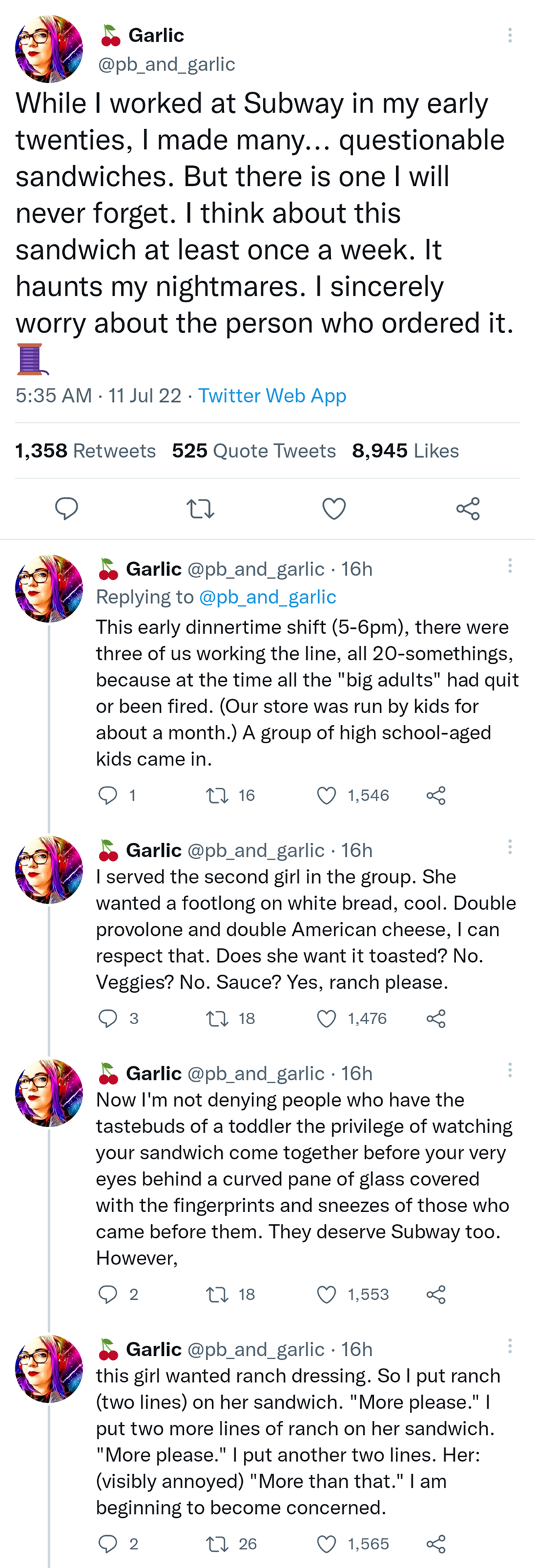
Task: Like the main tweet by Garlic
Action: click(x=334, y=509)
